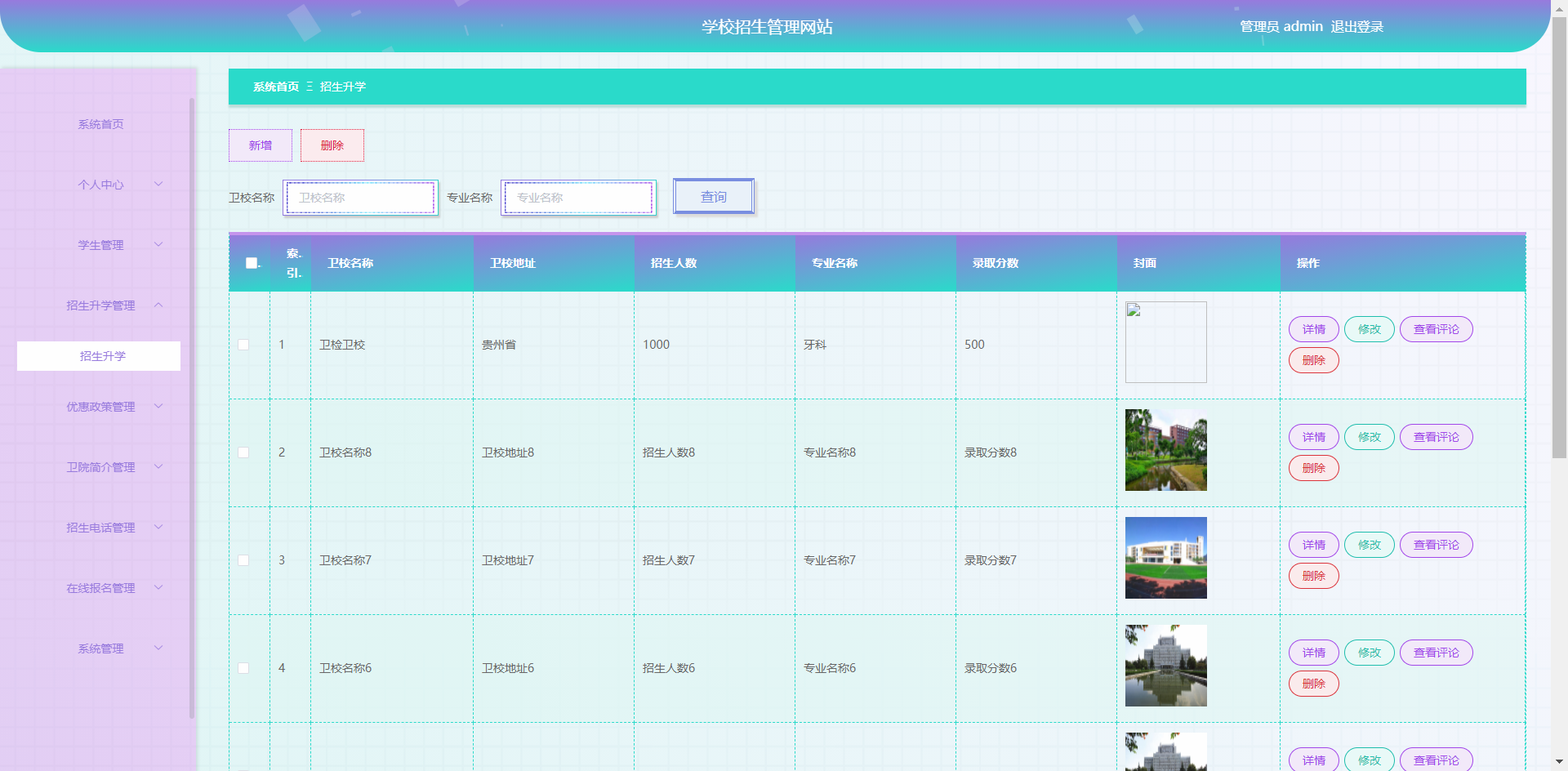The image size is (1568, 771).
Task: Click the 查询 search button
Action: coord(713,197)
